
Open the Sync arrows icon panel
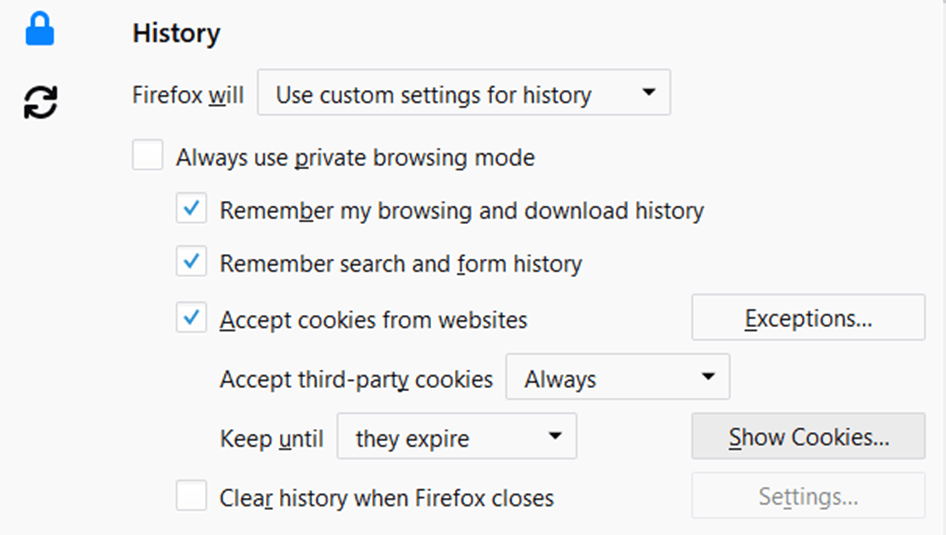[x=41, y=101]
